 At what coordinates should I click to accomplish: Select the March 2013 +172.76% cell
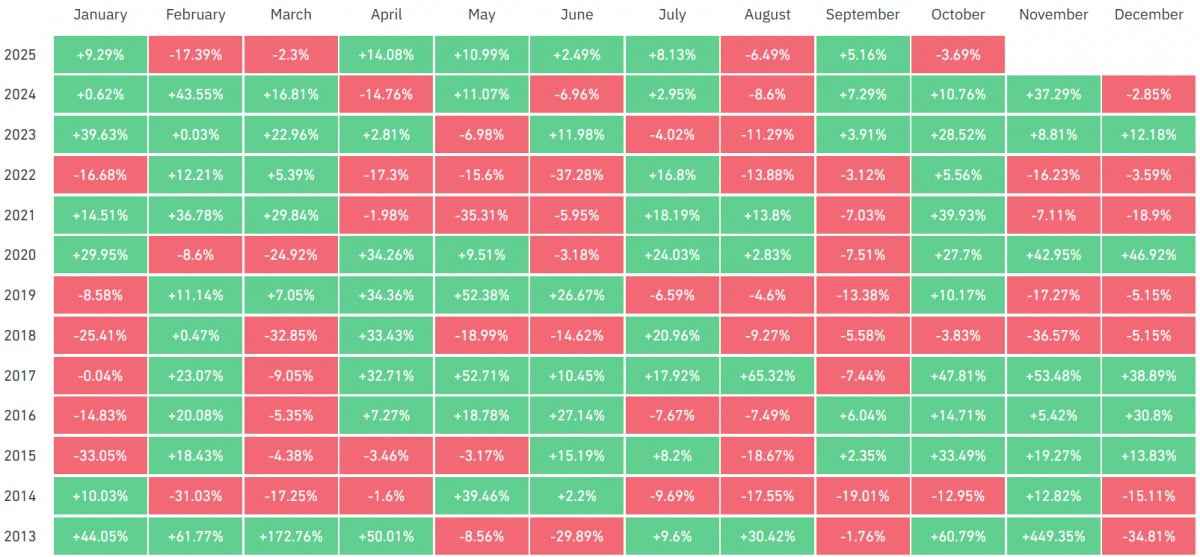coord(289,535)
